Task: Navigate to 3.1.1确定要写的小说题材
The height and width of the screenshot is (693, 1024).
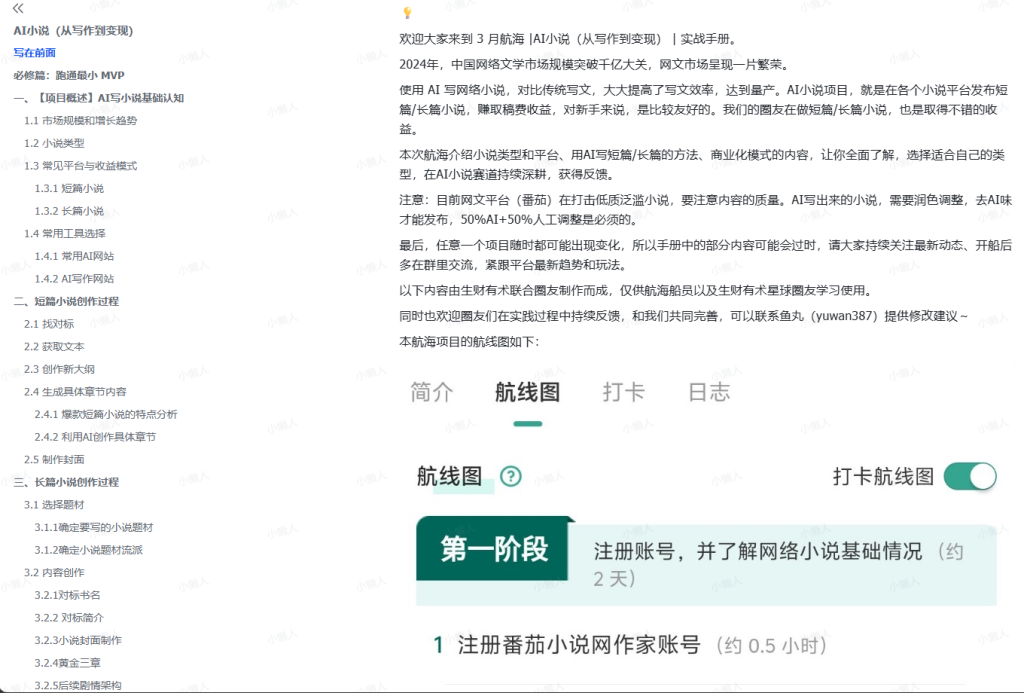Action: (93, 527)
